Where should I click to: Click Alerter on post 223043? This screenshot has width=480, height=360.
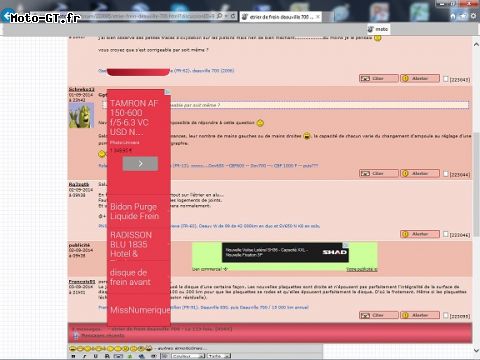click(420, 79)
